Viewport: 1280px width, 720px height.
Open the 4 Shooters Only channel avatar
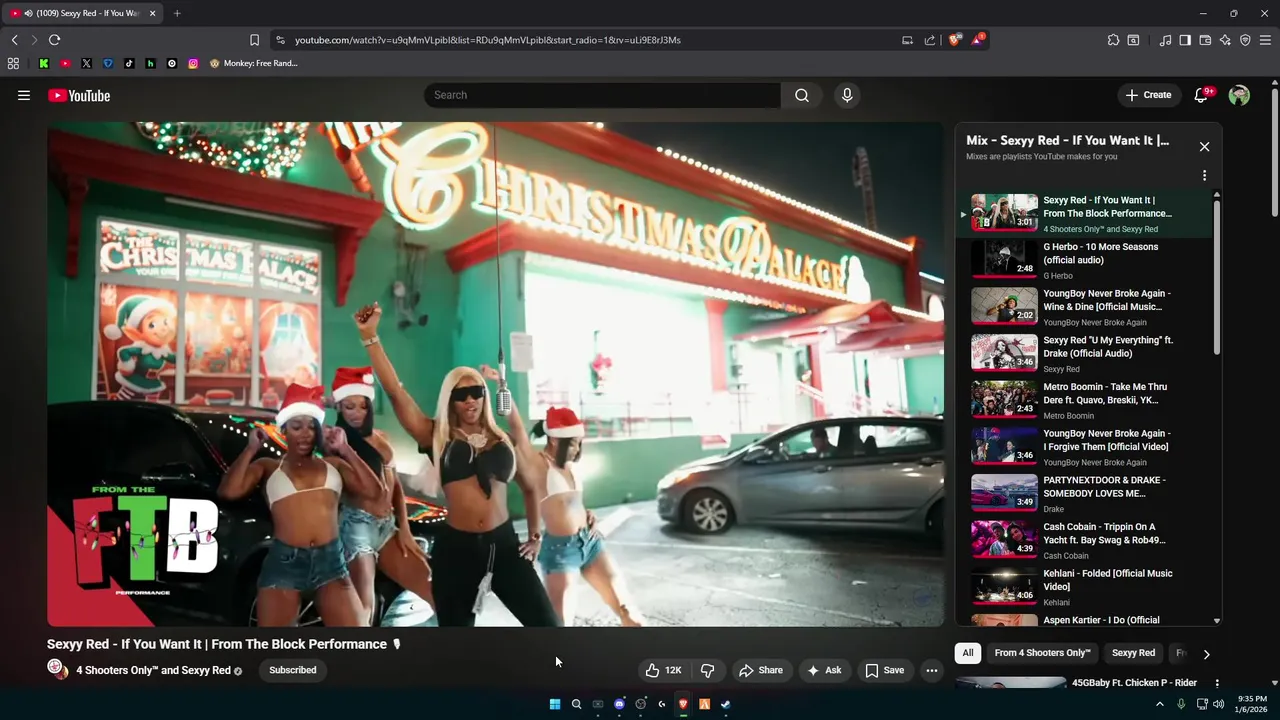tap(57, 669)
